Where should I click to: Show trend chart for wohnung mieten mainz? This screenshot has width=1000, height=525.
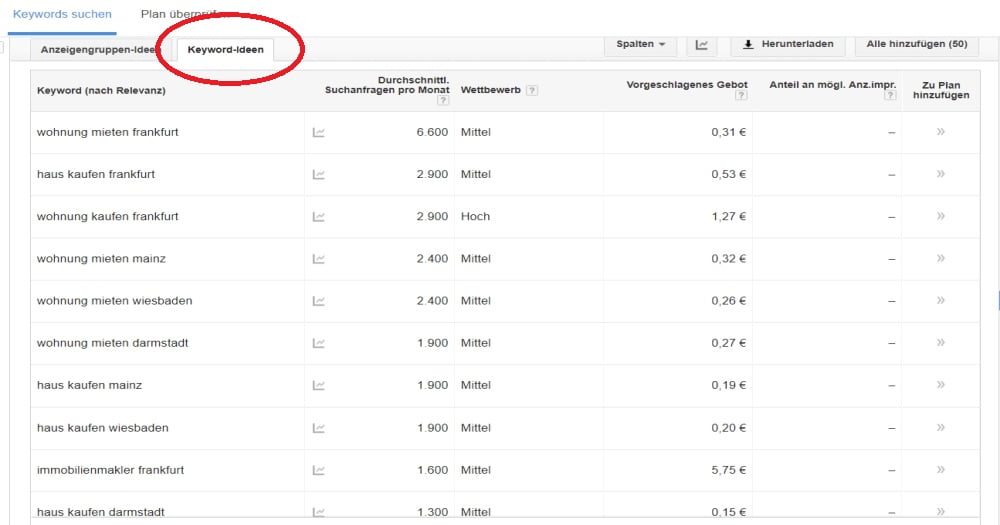pos(319,259)
